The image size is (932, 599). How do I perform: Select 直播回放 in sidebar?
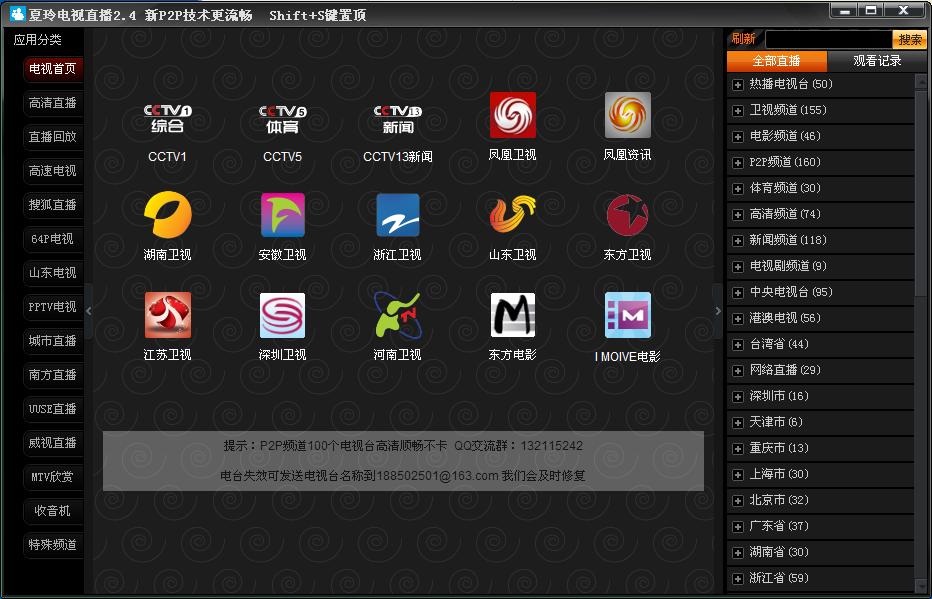(x=53, y=137)
